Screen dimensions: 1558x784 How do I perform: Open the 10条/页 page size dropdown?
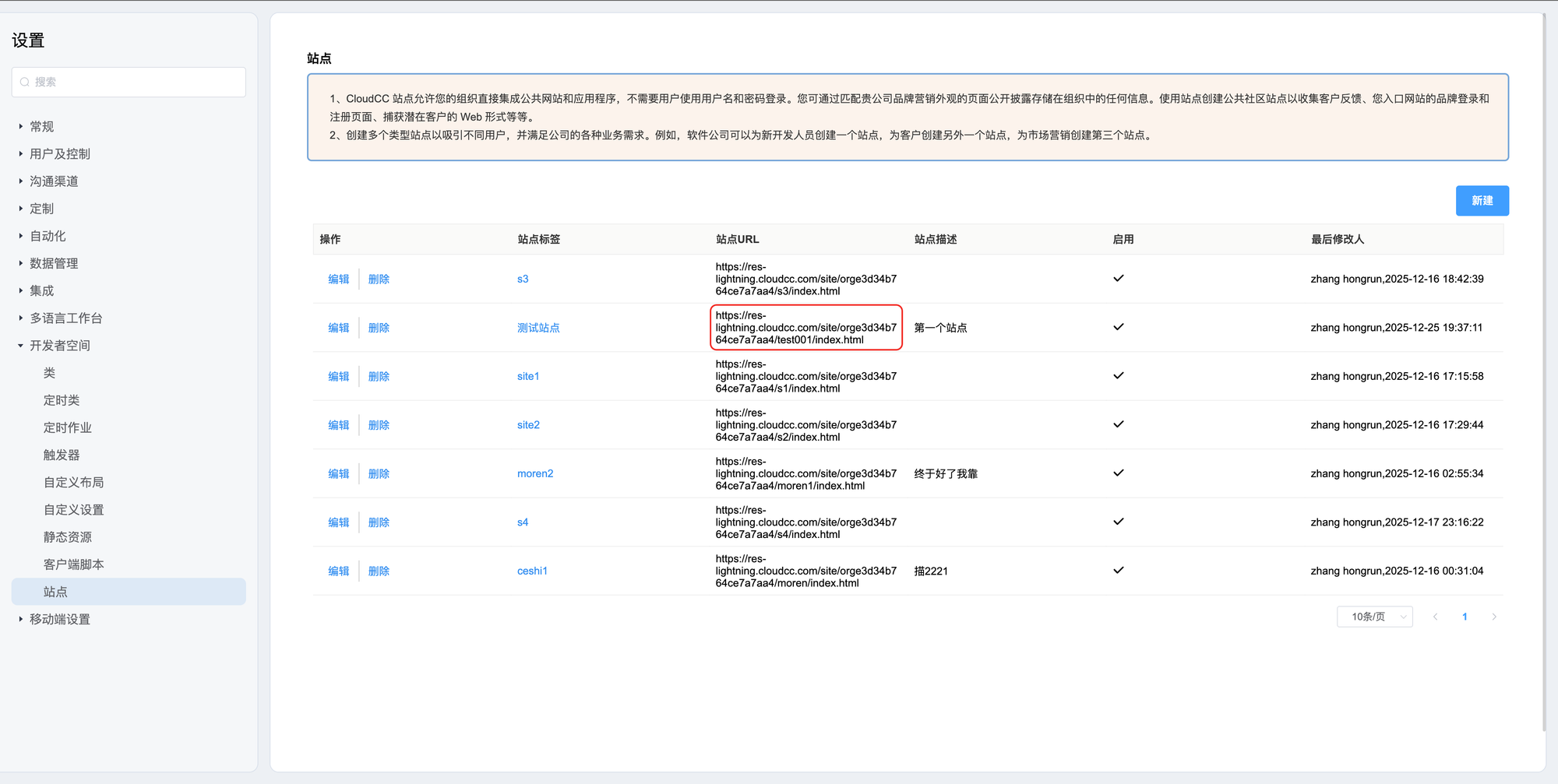pos(1375,617)
